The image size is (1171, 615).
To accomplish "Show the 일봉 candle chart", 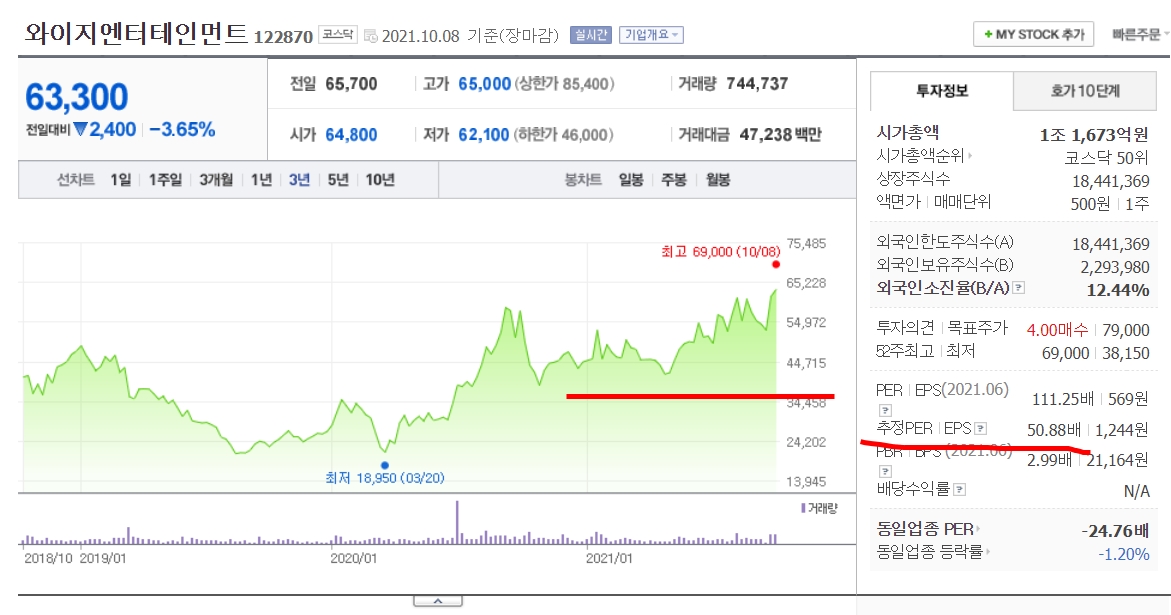I will [x=631, y=180].
